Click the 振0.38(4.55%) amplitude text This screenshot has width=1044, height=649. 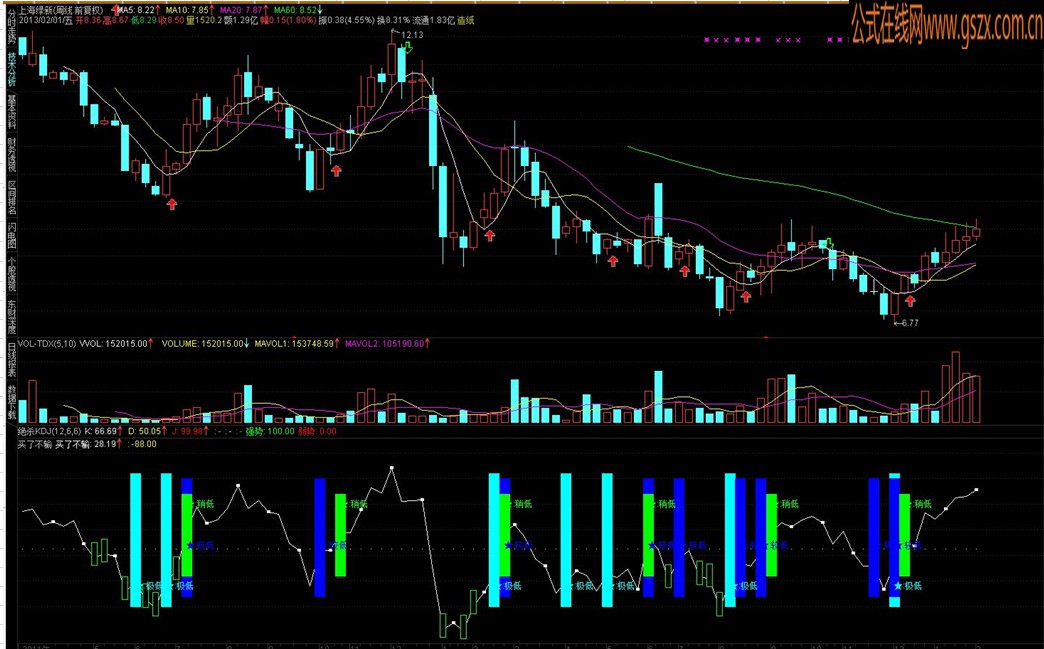tap(346, 21)
